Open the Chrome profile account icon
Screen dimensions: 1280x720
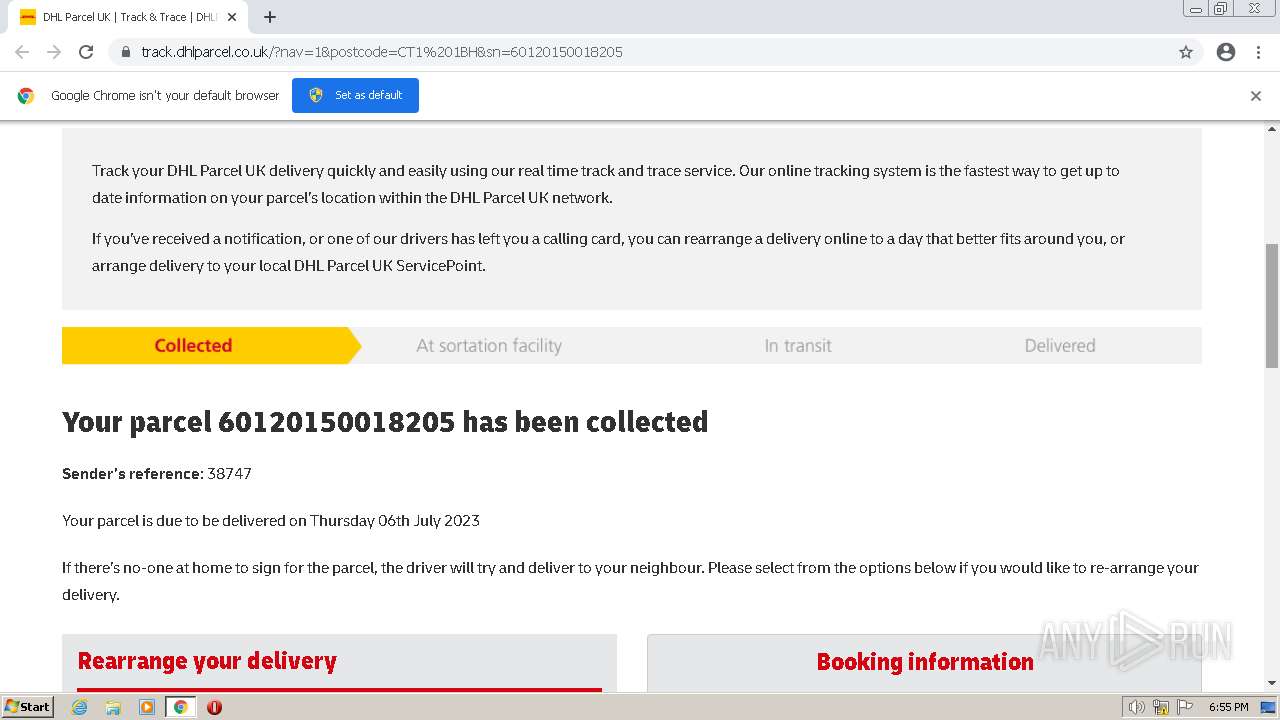[x=1226, y=52]
